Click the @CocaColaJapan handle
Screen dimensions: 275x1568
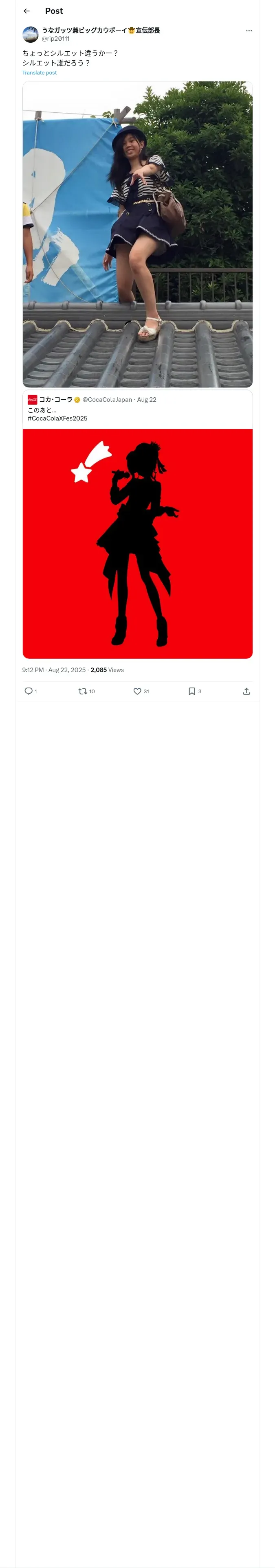click(107, 399)
